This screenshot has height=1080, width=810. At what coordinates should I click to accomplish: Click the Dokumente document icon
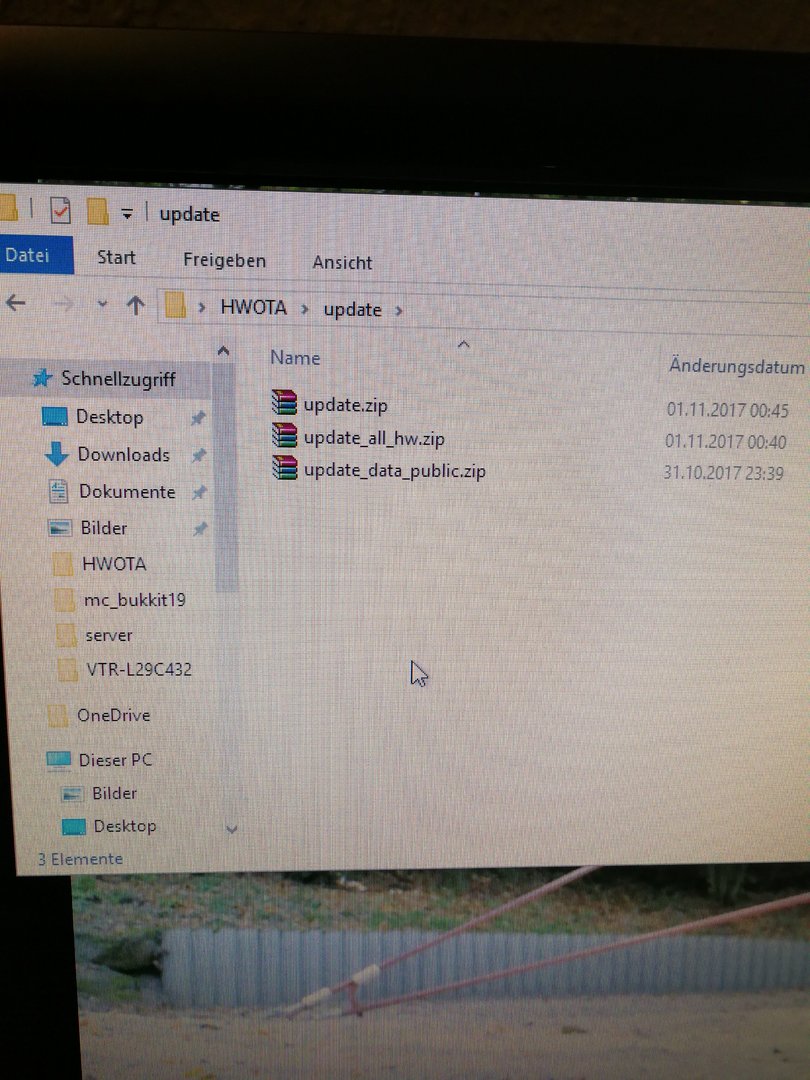(x=59, y=491)
